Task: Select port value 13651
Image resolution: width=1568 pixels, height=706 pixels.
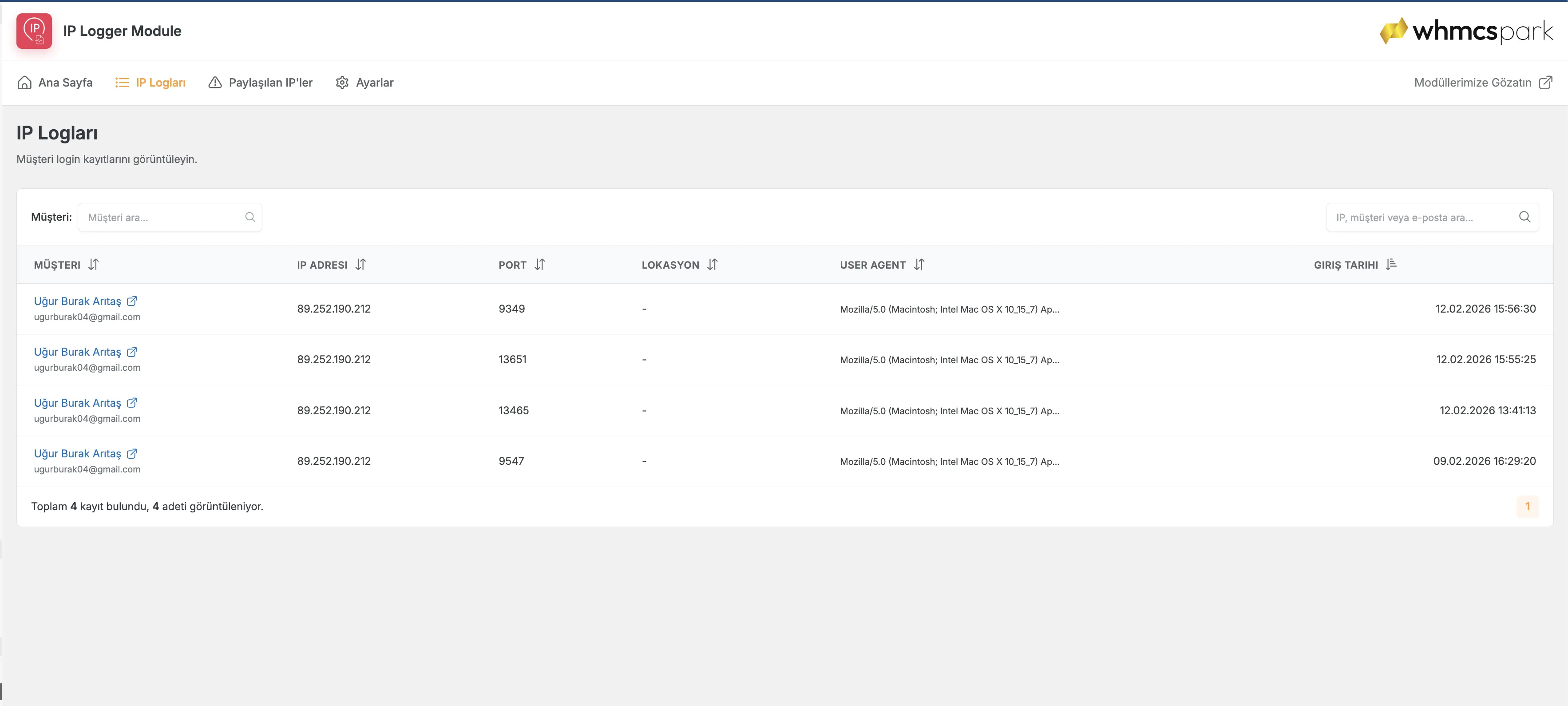Action: pos(512,360)
